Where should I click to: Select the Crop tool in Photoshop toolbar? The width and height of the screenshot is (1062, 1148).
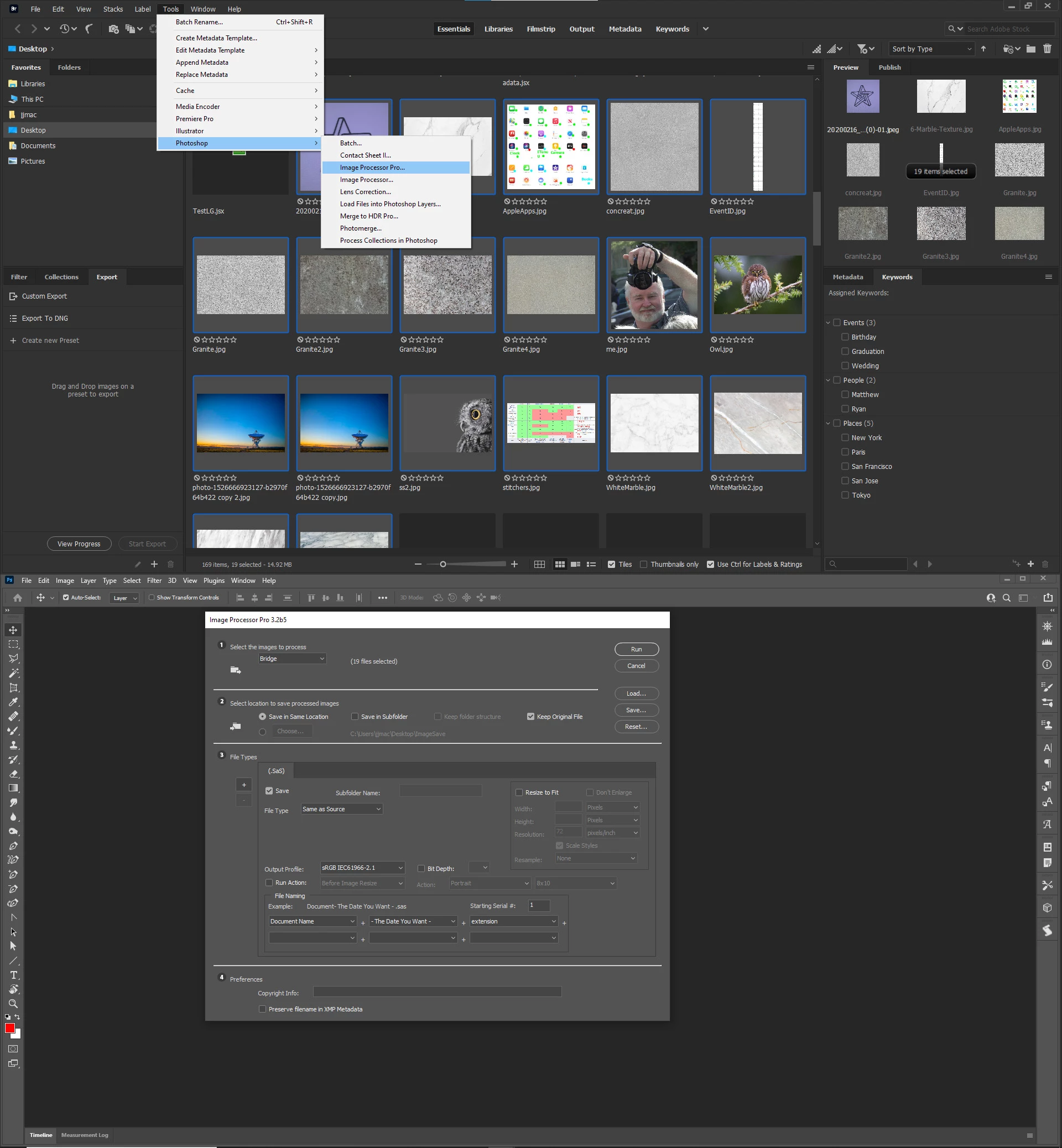pyautogui.click(x=13, y=687)
